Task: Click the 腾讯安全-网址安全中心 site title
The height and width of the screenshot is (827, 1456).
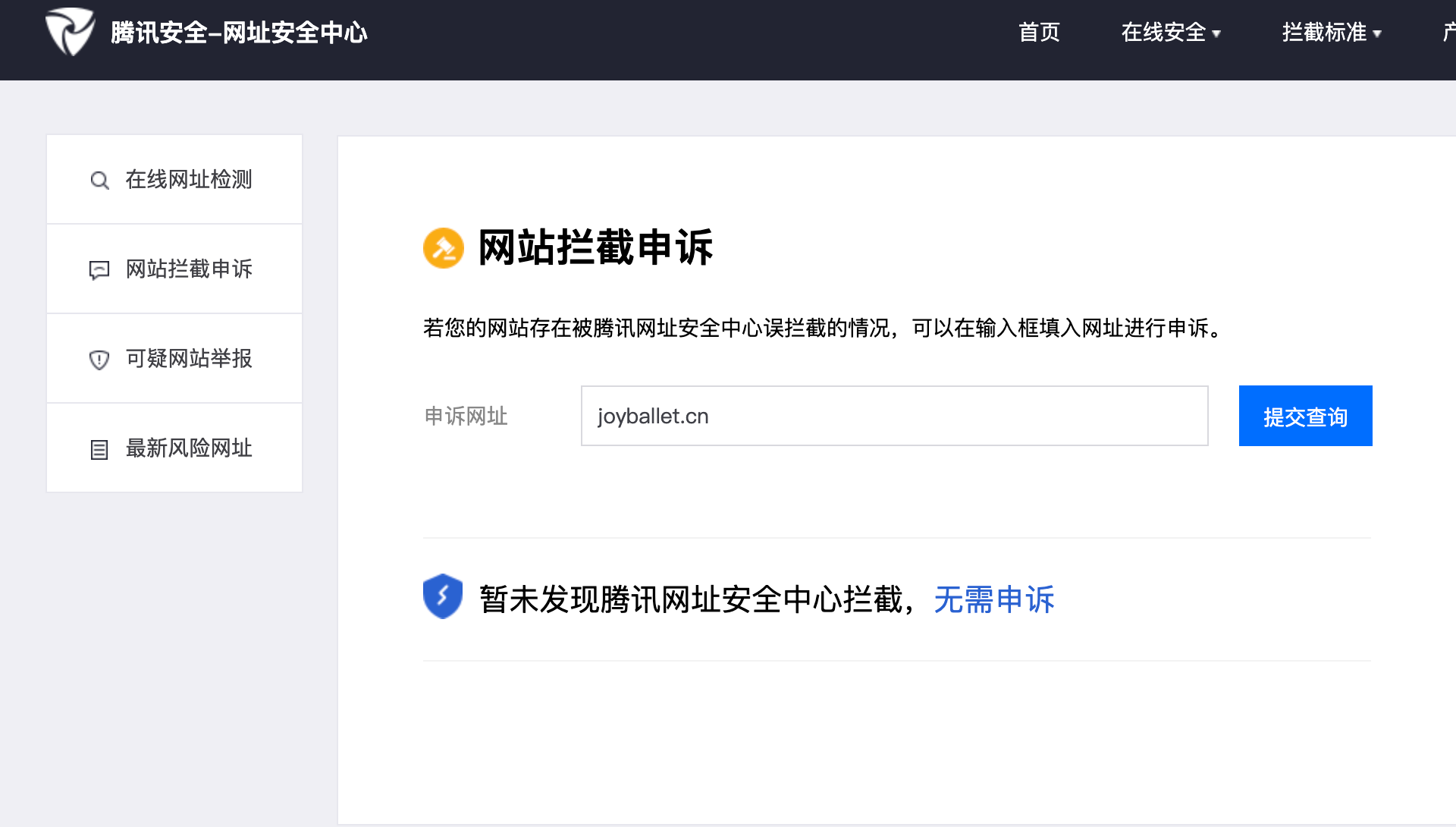Action: [x=239, y=33]
